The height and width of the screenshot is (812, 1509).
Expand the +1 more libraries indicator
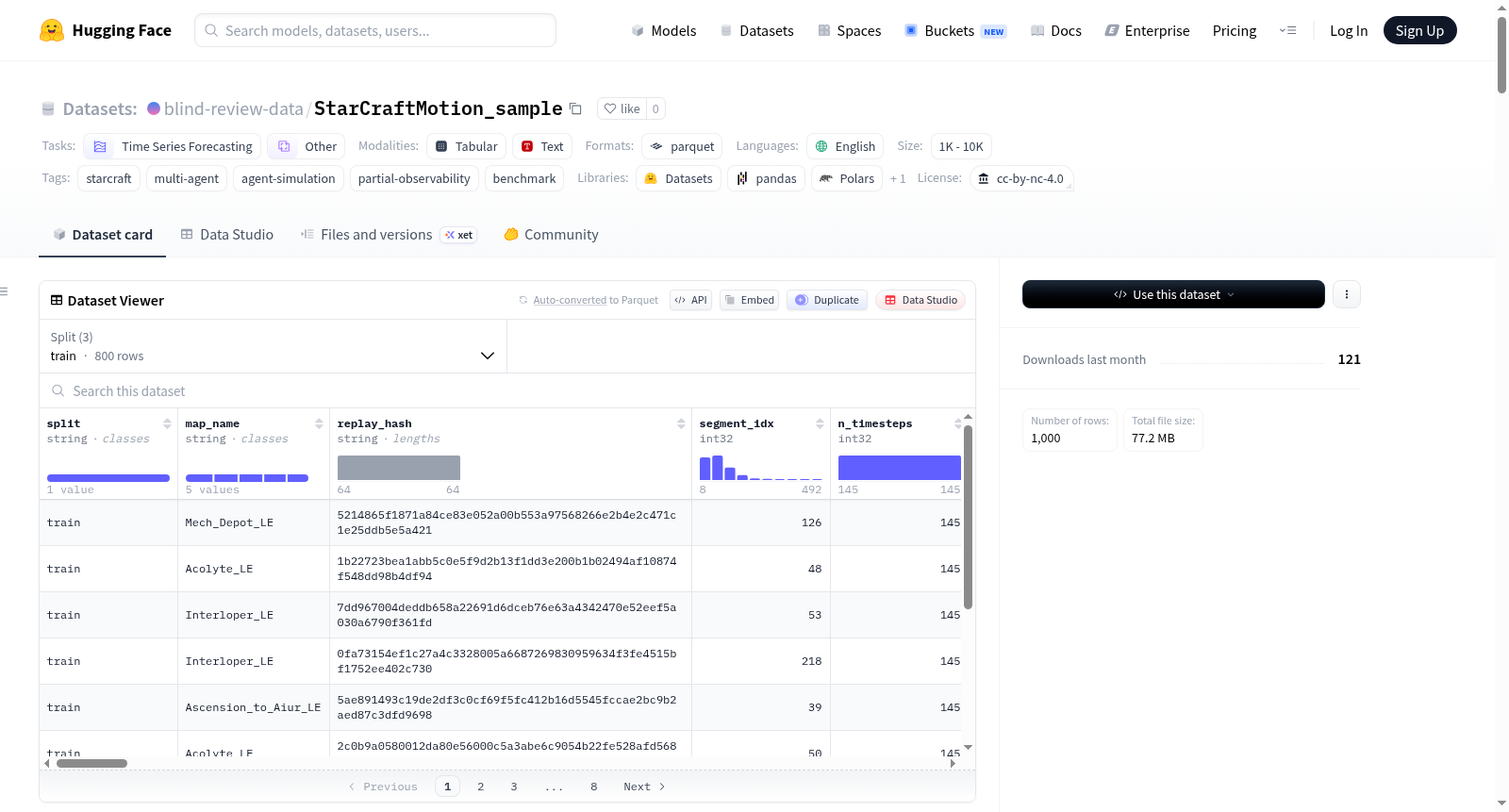[x=898, y=178]
